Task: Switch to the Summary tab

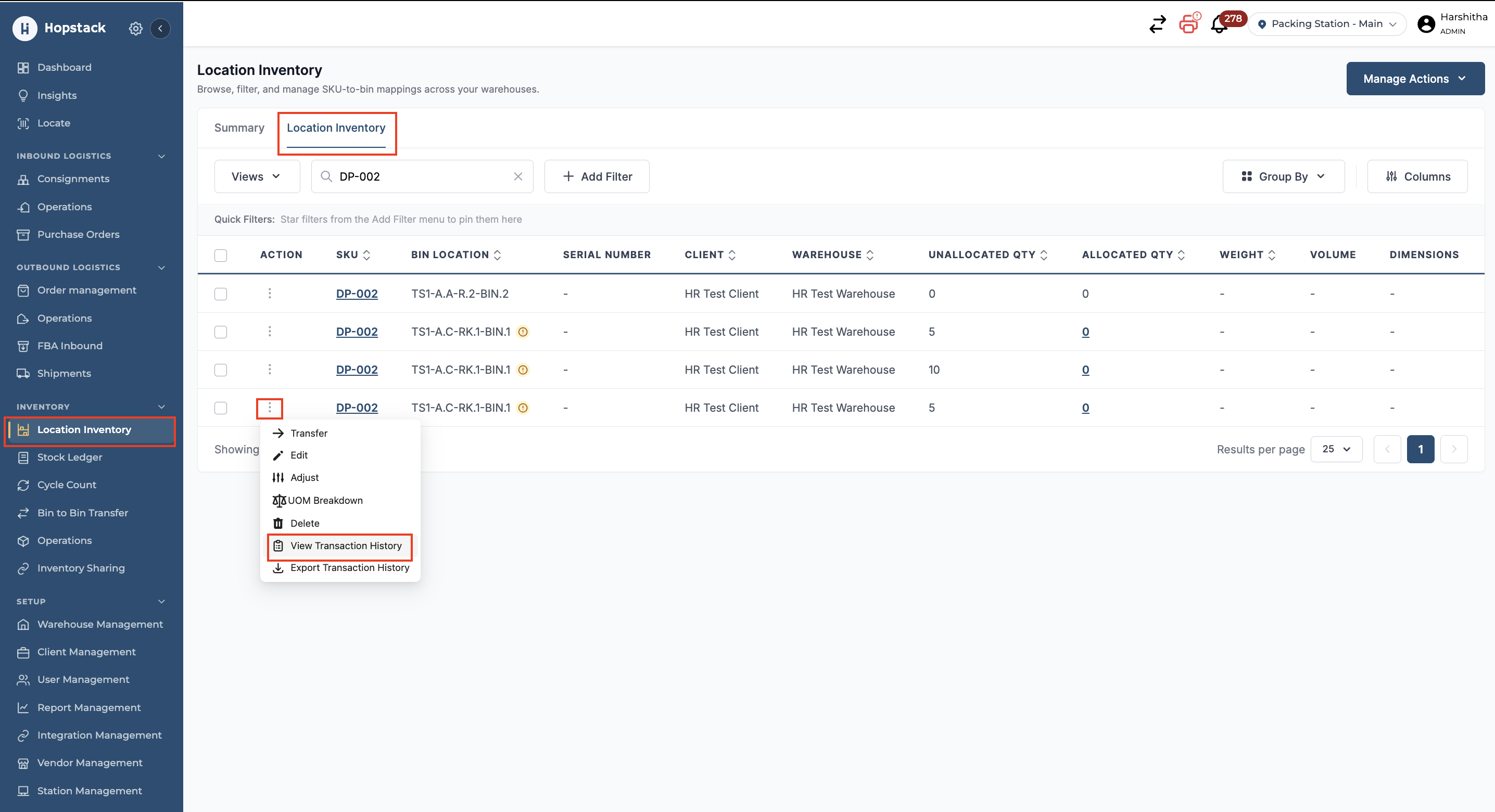Action: [x=239, y=128]
